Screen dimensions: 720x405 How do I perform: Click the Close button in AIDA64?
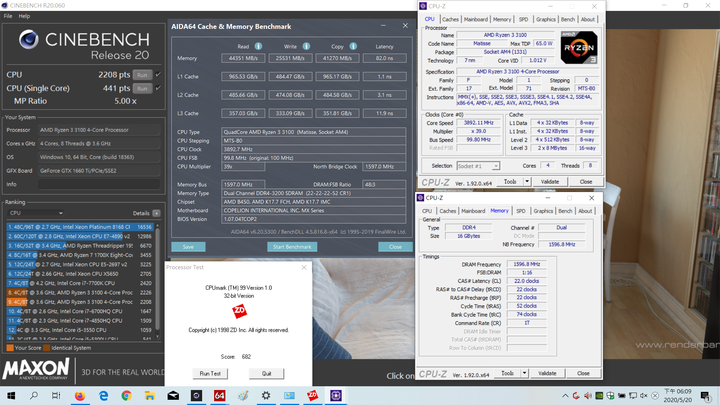pos(395,247)
